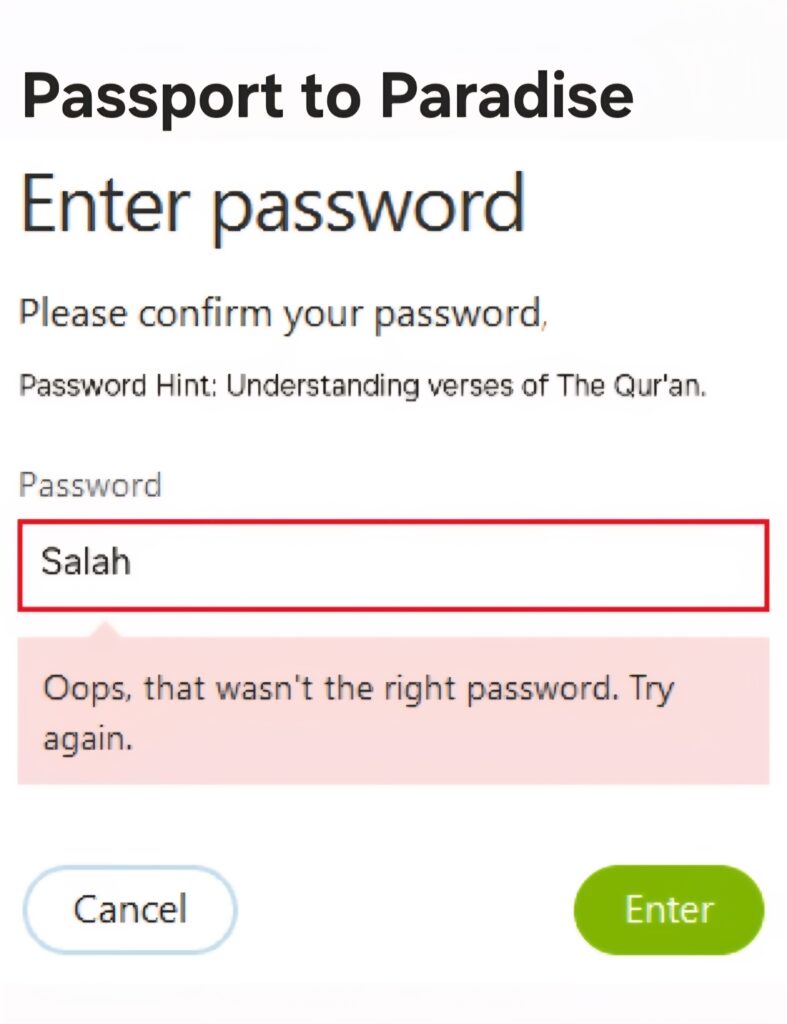Viewport: 787px width, 1024px height.
Task: Click the "Password Hint:" label
Action: [x=119, y=387]
